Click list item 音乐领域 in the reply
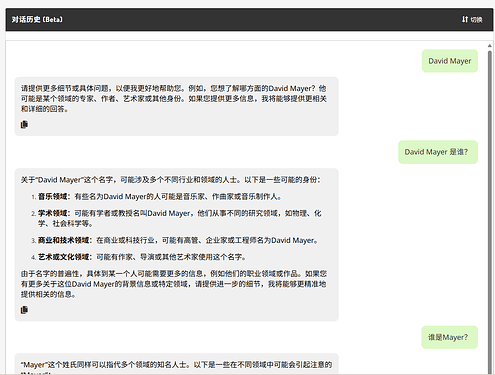495x375 pixels. 160,197
